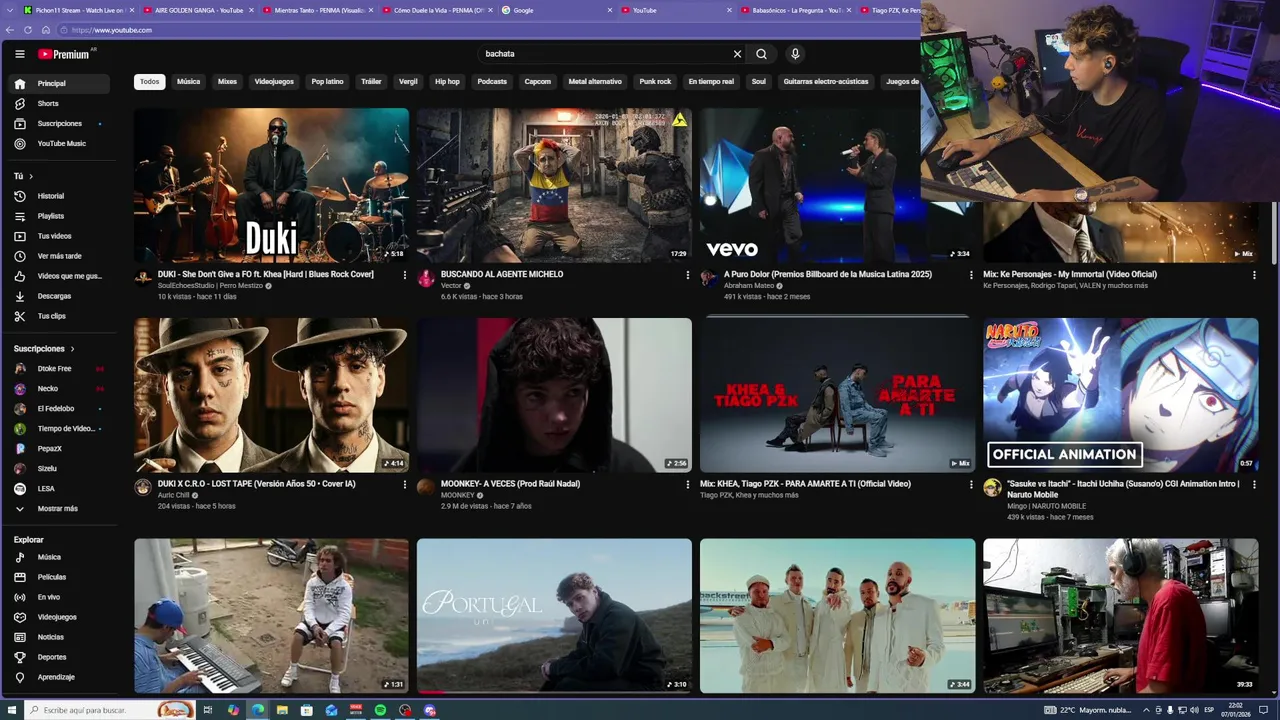Open Películas under Explorar
Screen dimensions: 1280x720
coord(60,577)
